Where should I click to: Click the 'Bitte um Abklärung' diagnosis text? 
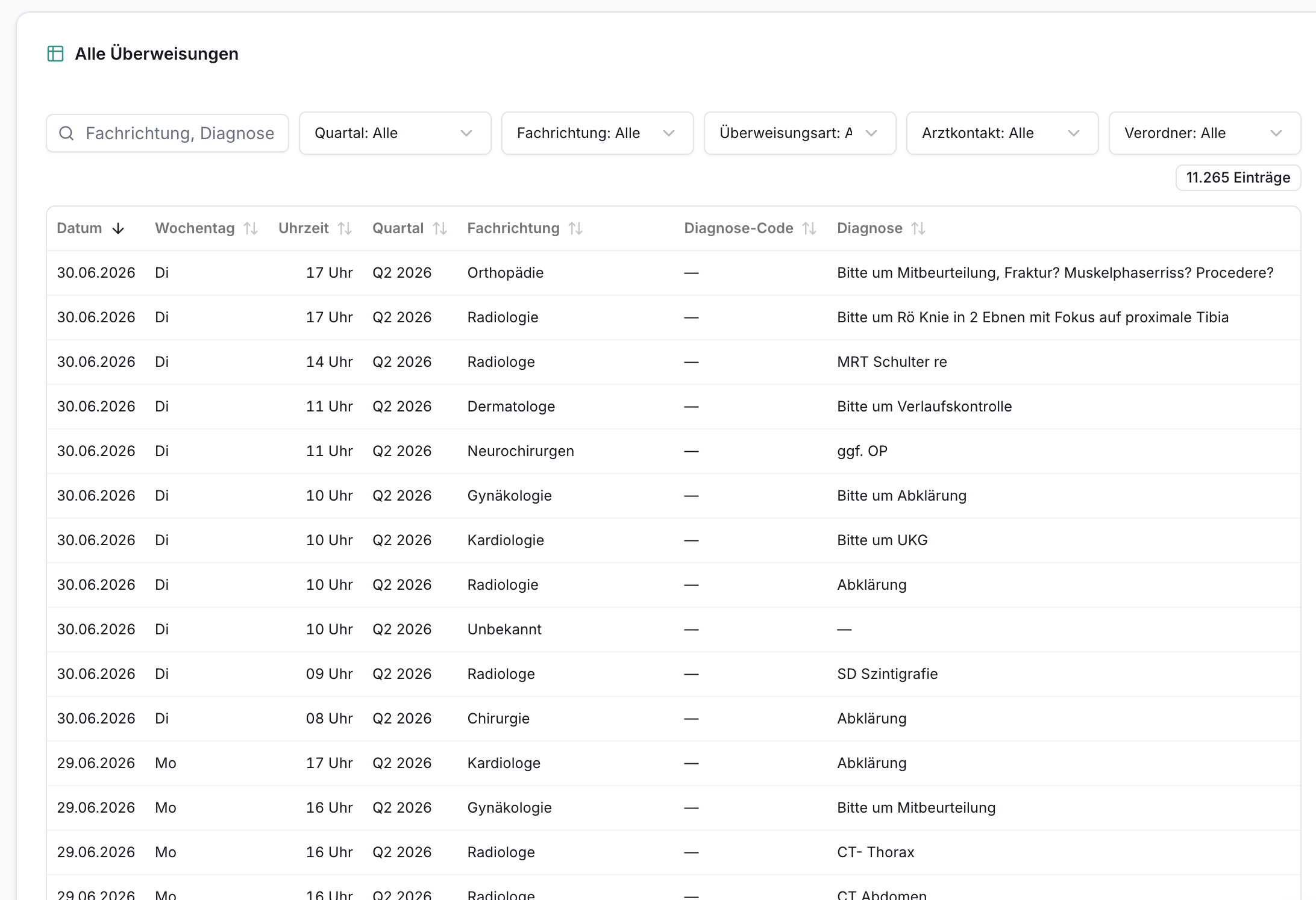tap(901, 496)
